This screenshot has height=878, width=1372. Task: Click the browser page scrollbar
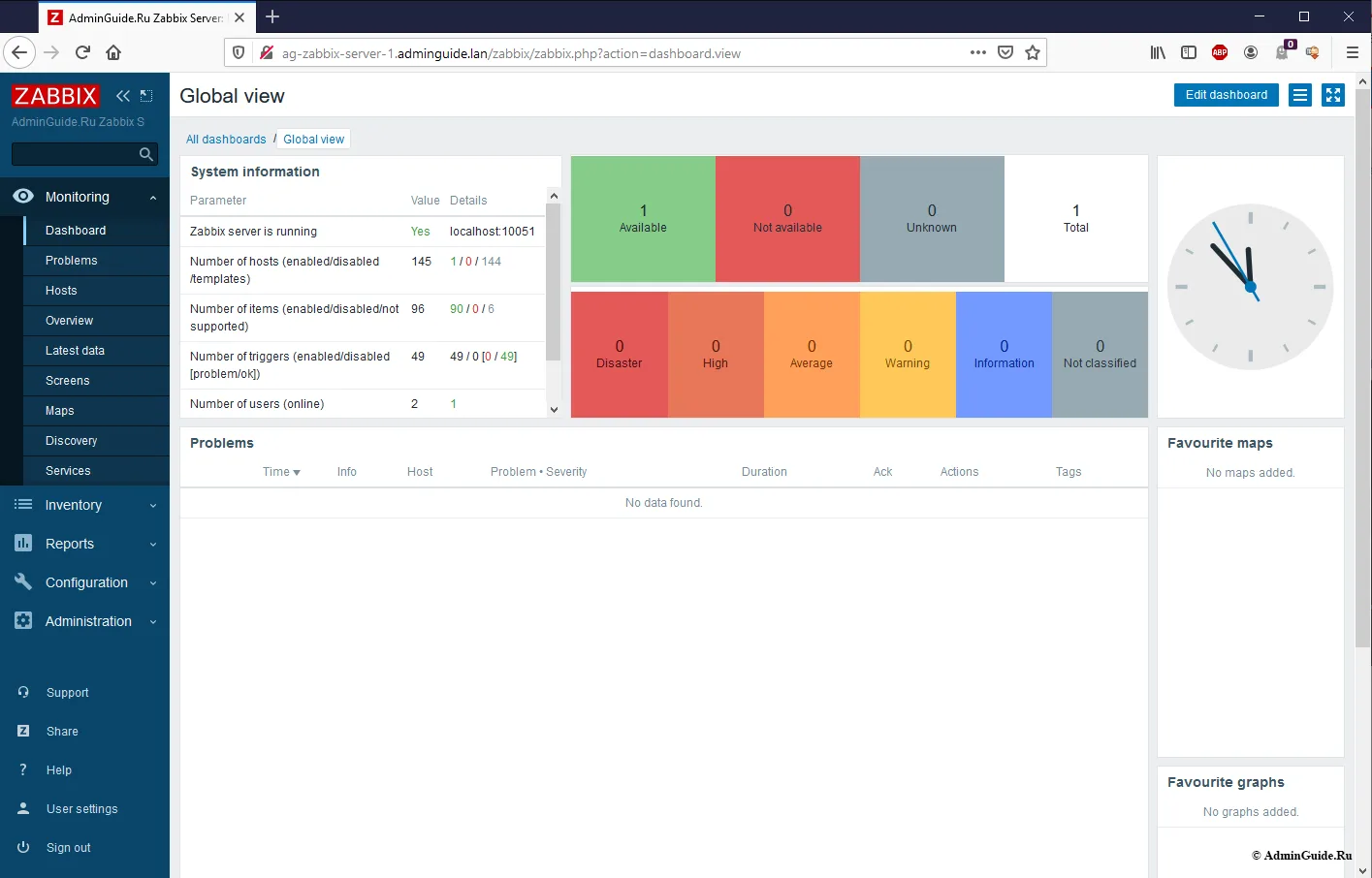point(1363,368)
